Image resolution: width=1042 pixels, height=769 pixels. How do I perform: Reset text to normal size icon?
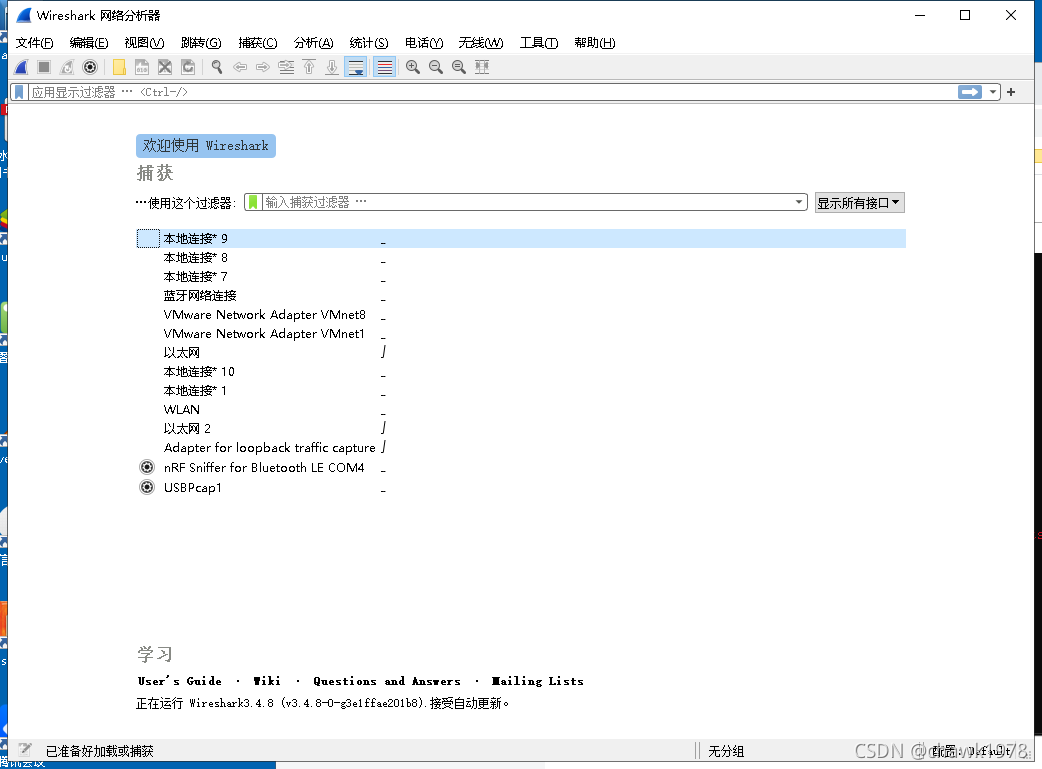pyautogui.click(x=459, y=67)
